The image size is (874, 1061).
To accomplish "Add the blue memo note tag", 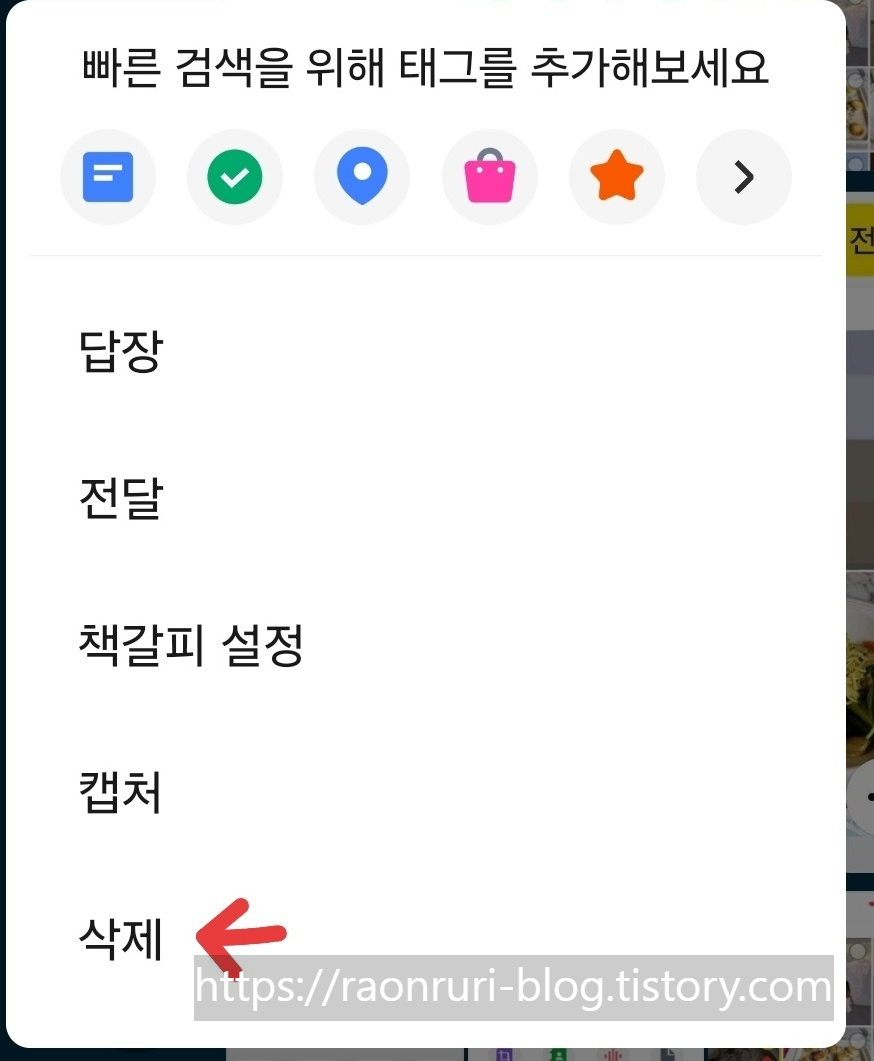I will 108,177.
